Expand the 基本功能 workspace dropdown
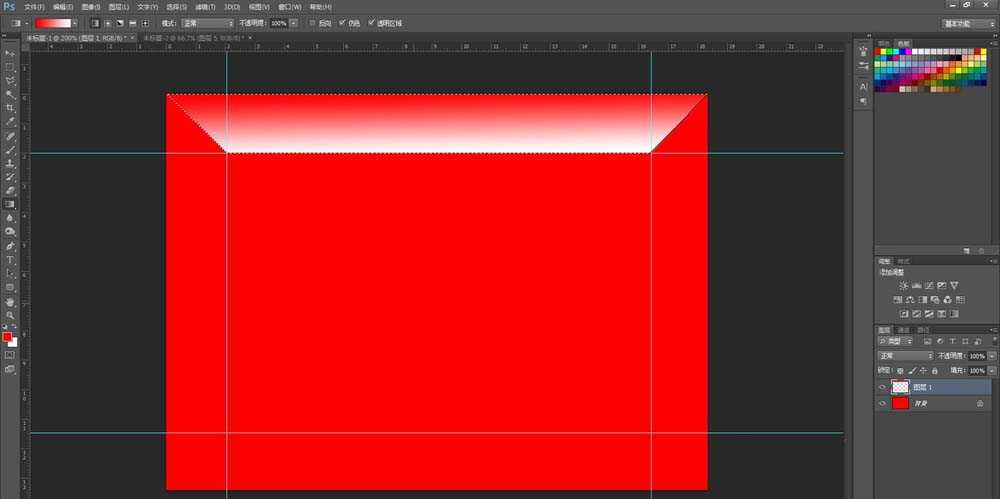The height and width of the screenshot is (499, 1000). [969, 23]
